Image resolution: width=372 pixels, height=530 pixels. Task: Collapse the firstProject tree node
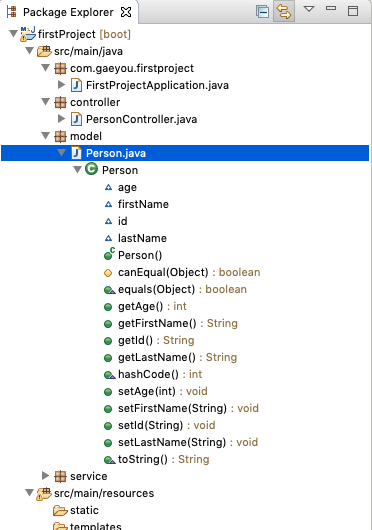14,34
